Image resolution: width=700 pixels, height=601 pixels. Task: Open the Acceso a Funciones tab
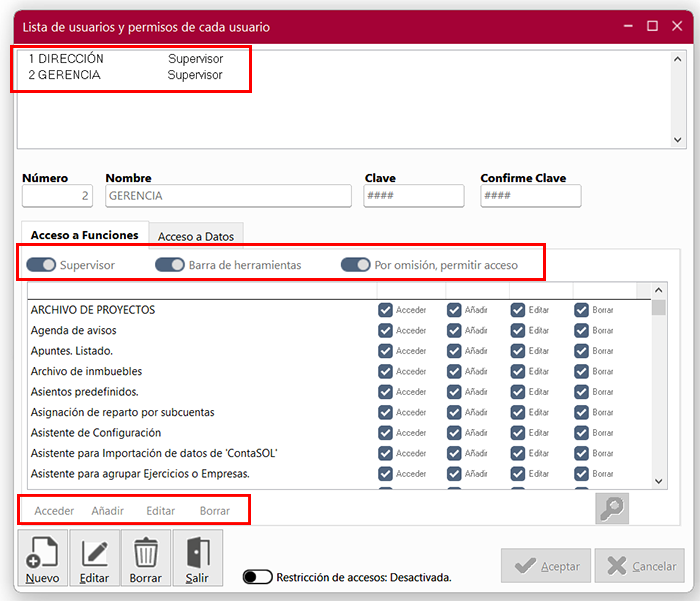(84, 235)
